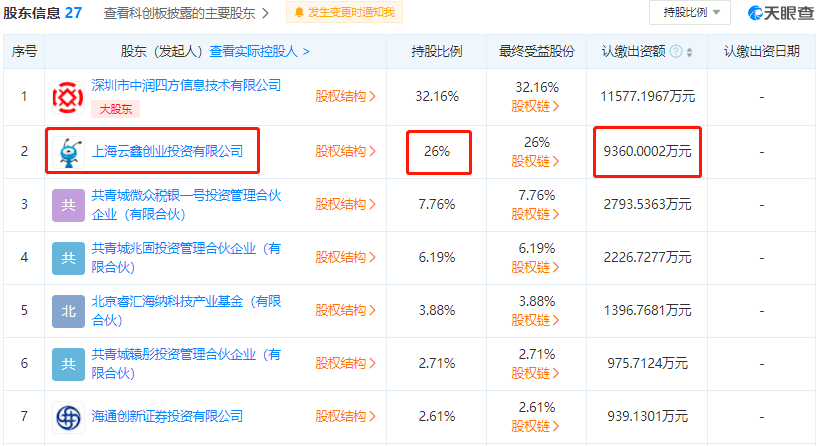Viewport: 818px width, 446px height.
Task: Expand 股权结构 for 海通创新证券
Action: coord(345,417)
